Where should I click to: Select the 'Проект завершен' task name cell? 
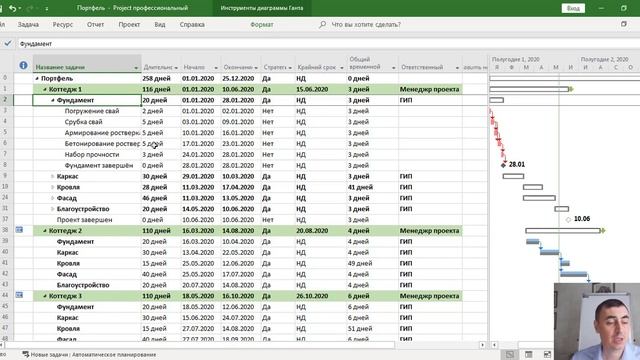point(87,220)
